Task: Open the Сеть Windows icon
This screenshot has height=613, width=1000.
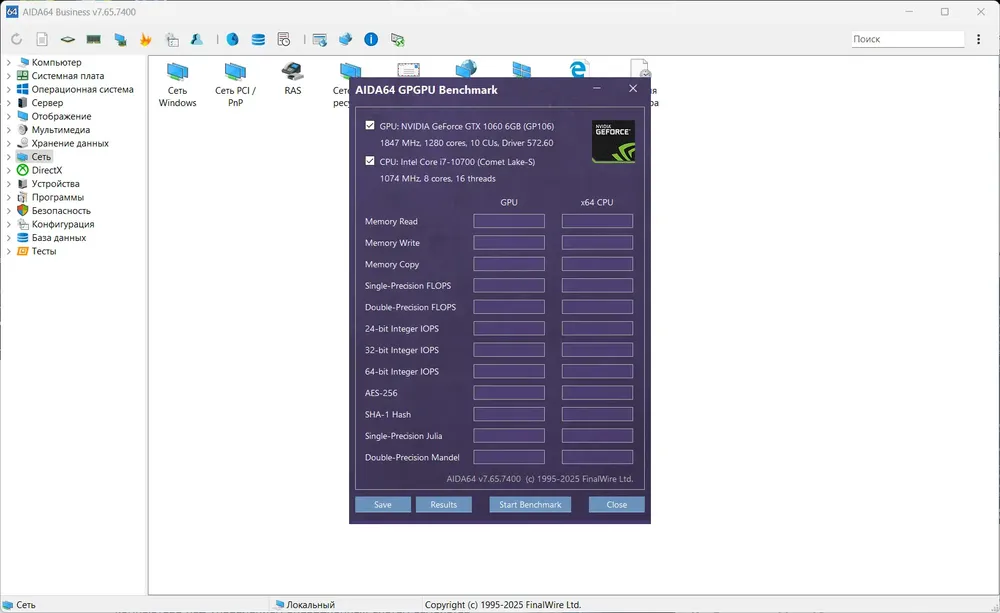Action: (x=177, y=85)
